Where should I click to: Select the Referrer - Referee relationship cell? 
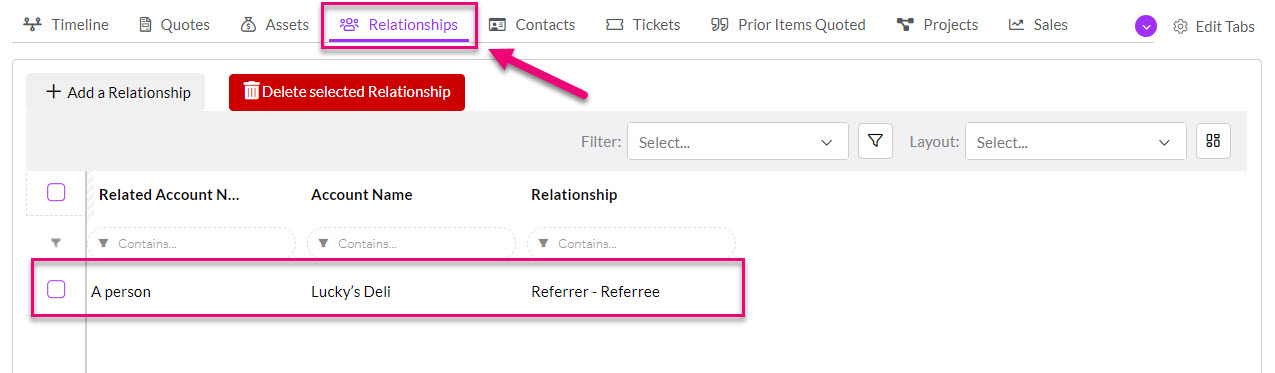pos(595,292)
